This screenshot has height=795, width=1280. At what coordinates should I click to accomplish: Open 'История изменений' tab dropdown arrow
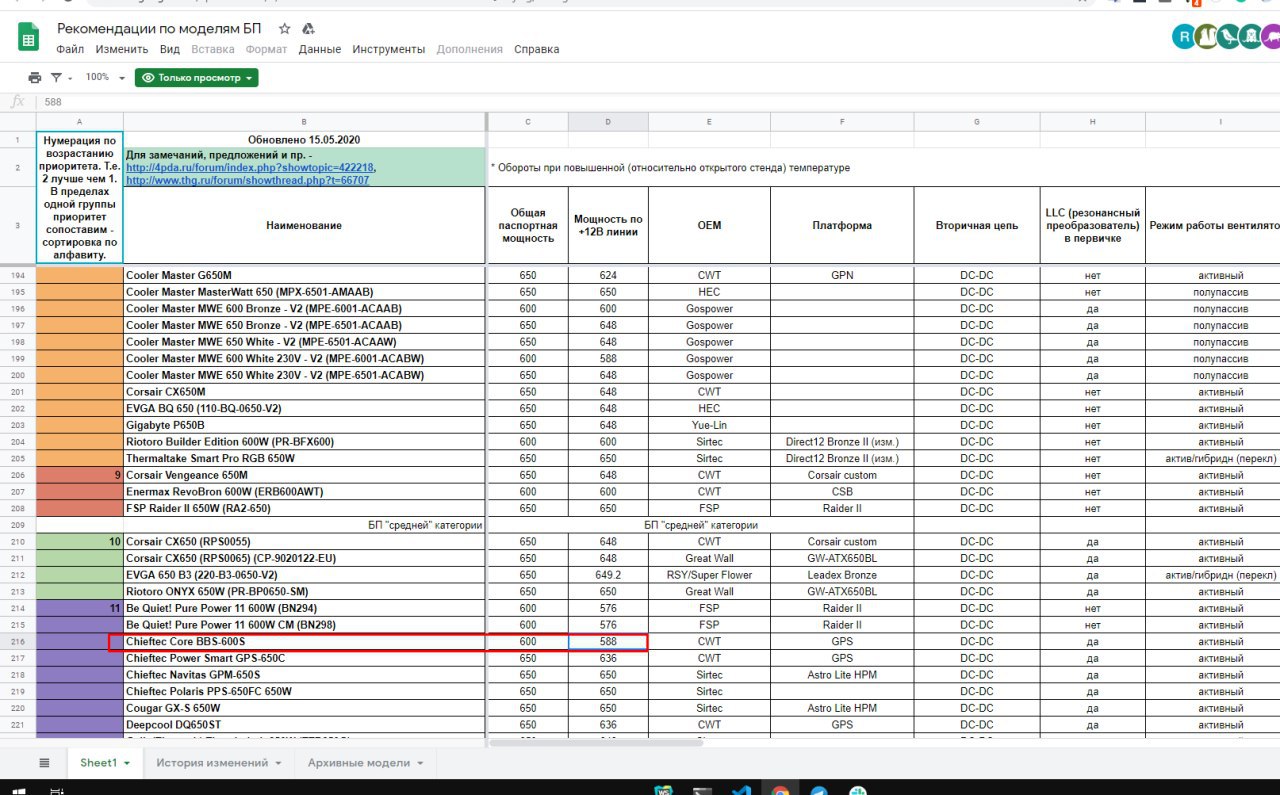point(277,763)
